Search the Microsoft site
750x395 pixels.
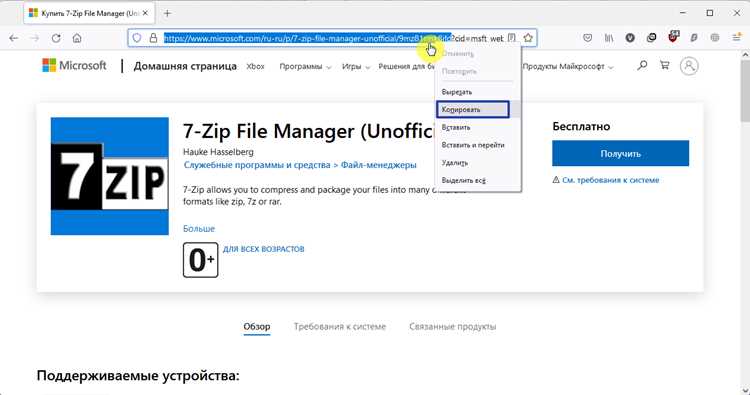point(642,66)
